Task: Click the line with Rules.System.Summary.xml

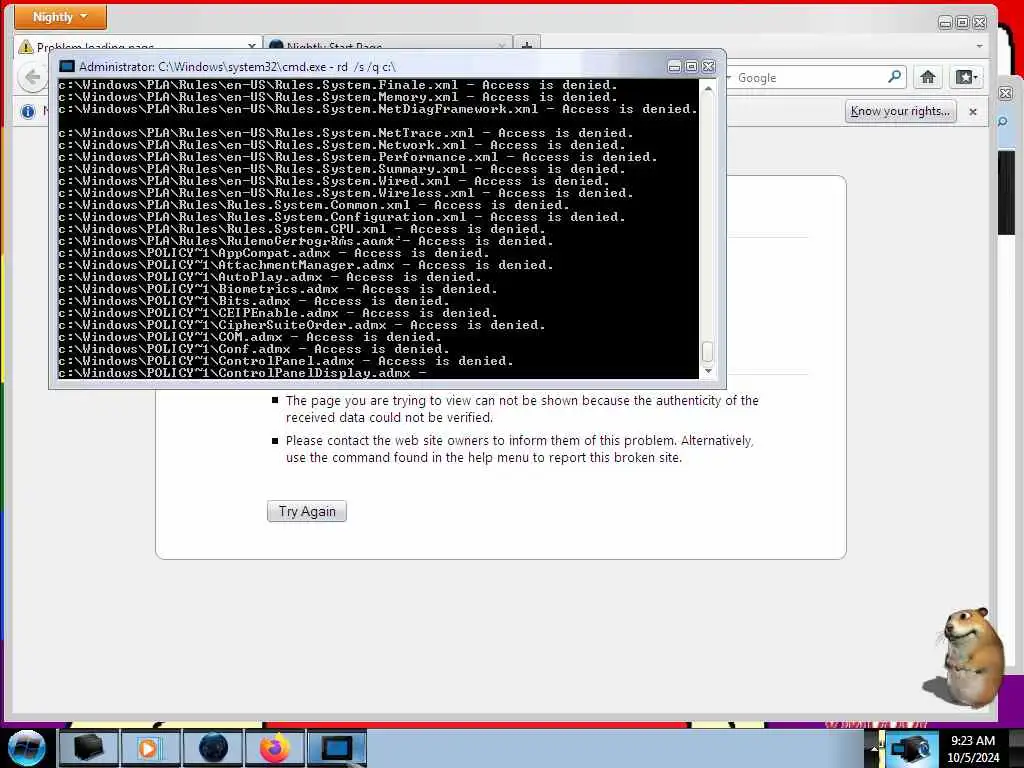Action: tap(342, 168)
